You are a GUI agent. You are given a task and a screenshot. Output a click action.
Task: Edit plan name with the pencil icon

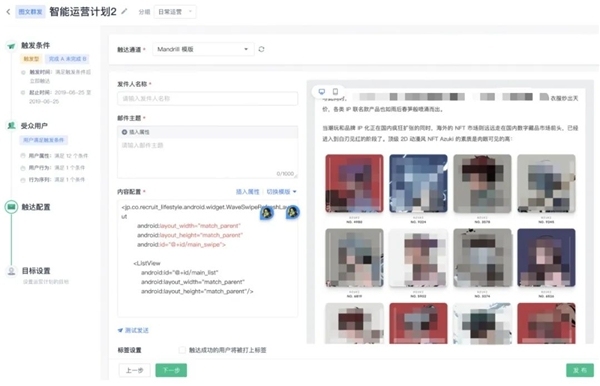pos(124,11)
